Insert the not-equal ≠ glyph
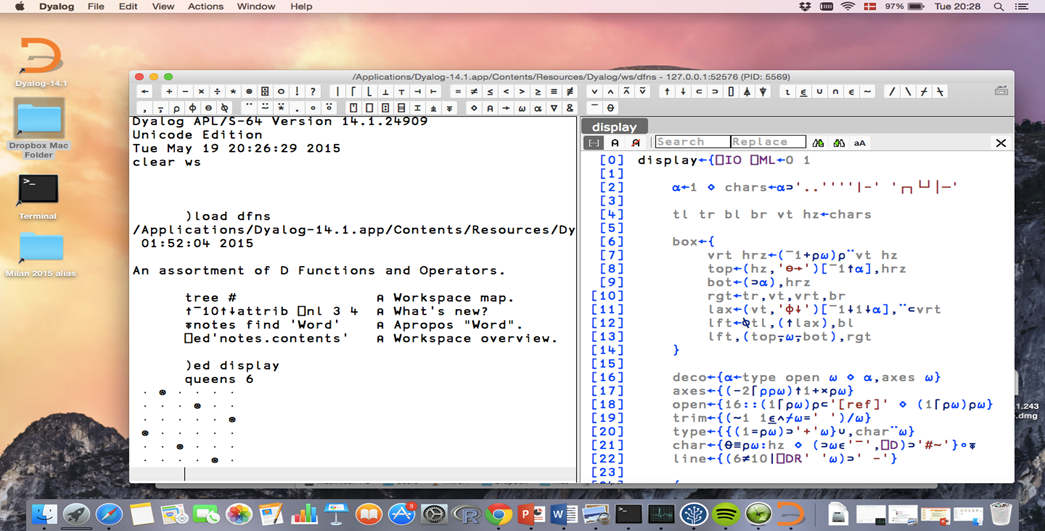The width and height of the screenshot is (1045, 531). coord(474,91)
